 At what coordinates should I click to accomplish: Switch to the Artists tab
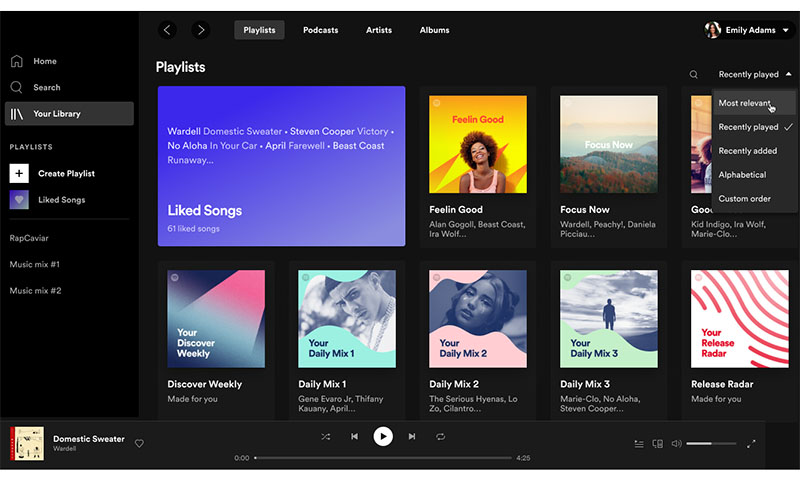click(x=379, y=30)
